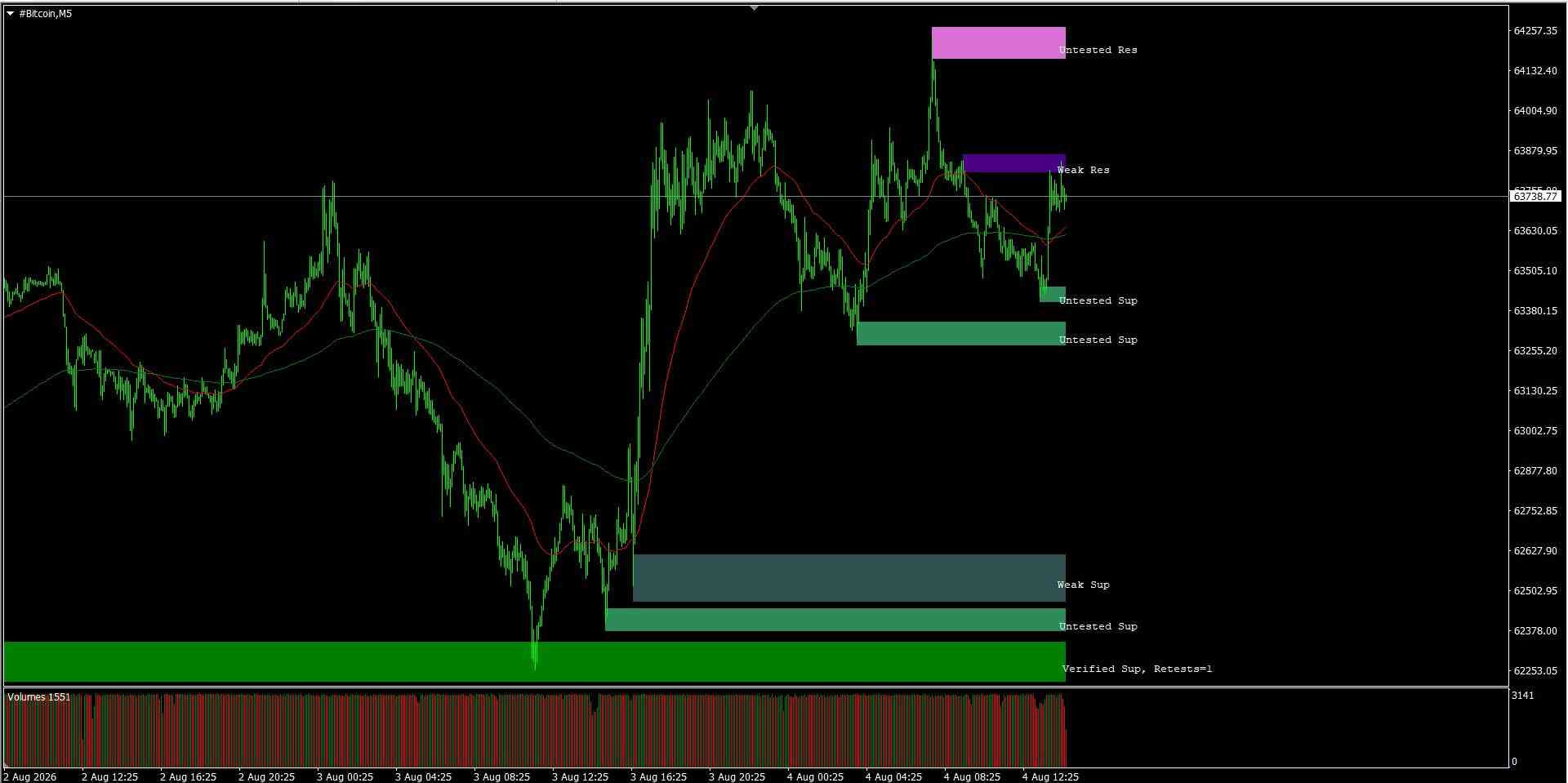
Task: Click the "4 Aug 04:25" time label
Action: [x=893, y=777]
